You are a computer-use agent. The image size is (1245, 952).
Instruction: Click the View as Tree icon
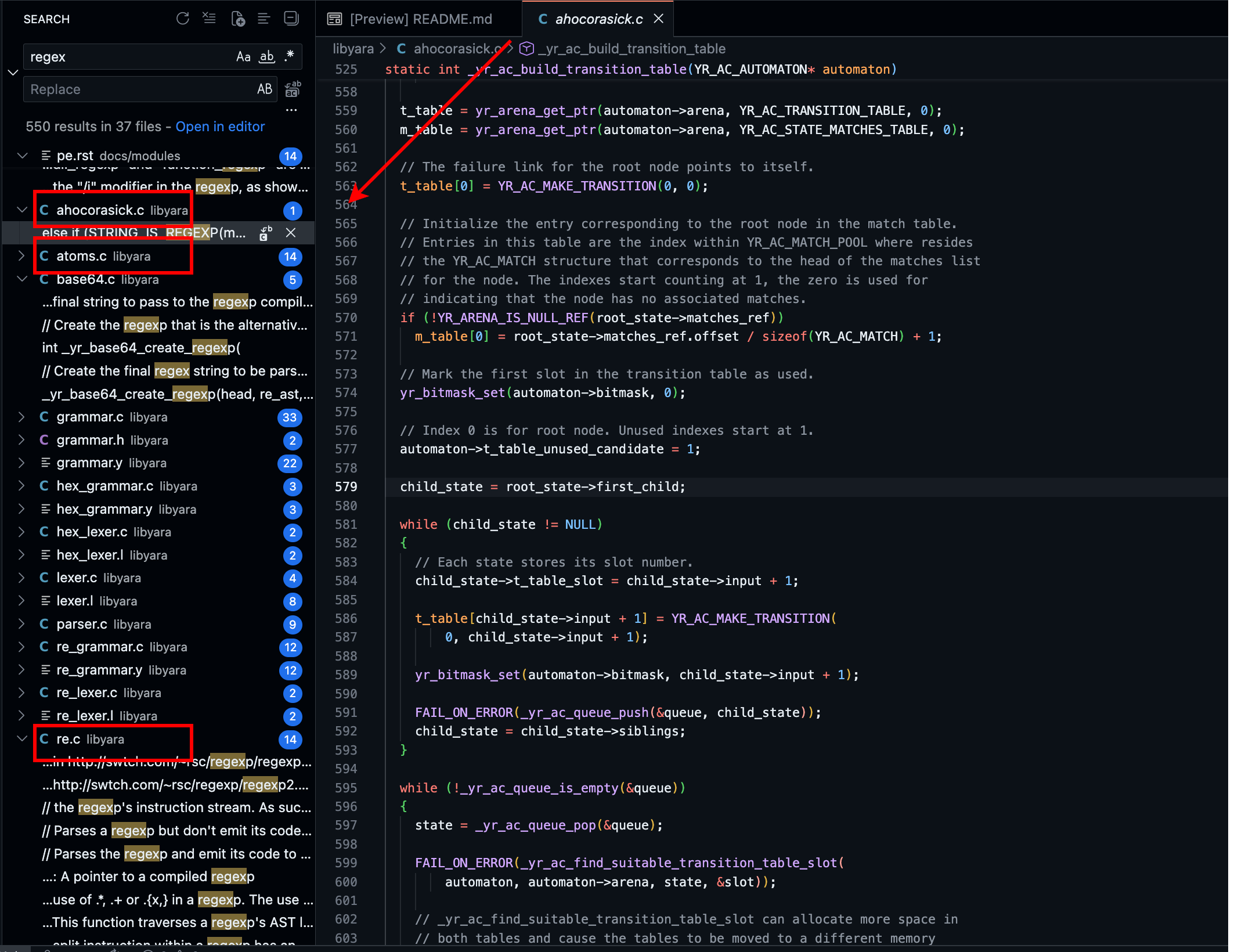[x=264, y=19]
